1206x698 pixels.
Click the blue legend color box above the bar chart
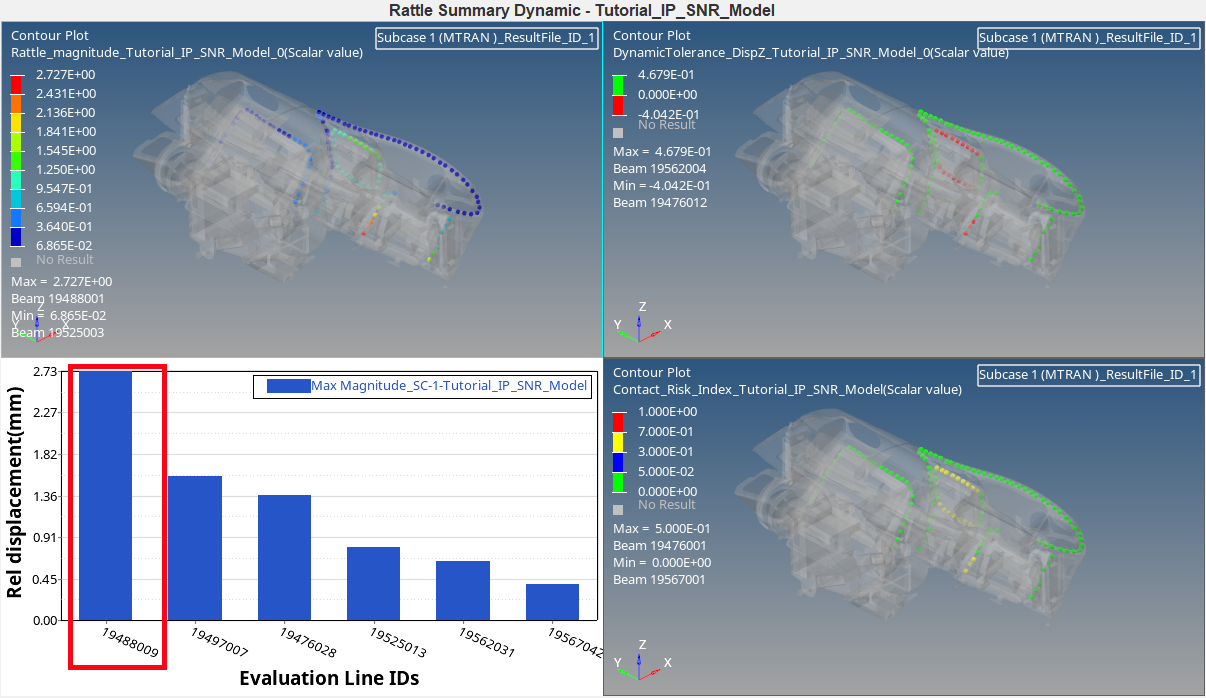(290, 386)
